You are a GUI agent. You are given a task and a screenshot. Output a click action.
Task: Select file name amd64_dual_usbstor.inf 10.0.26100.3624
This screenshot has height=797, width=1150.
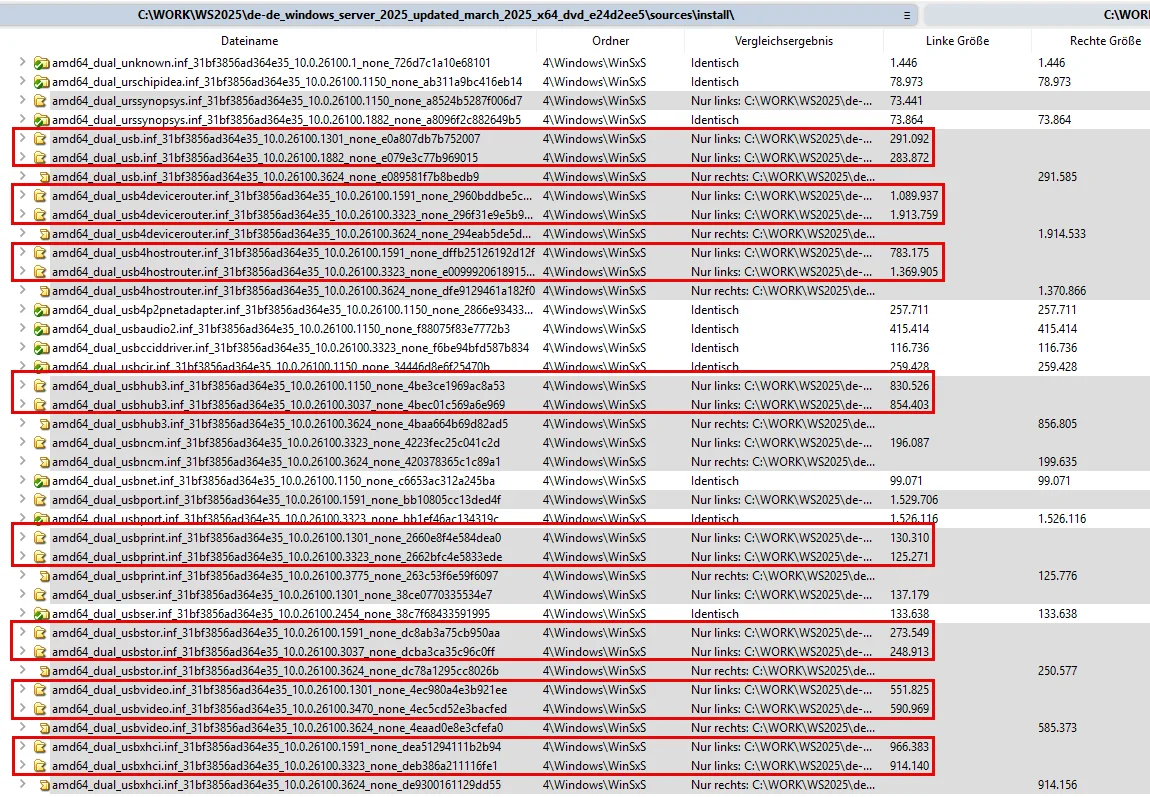click(x=275, y=671)
